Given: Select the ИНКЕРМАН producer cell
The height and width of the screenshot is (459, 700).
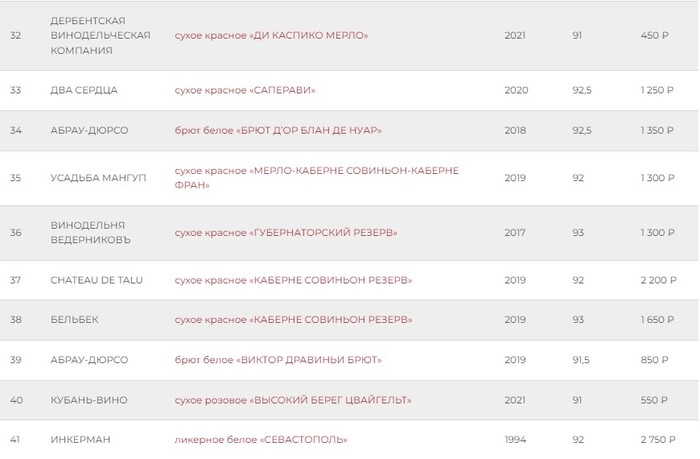Looking at the screenshot, I should tap(78, 440).
